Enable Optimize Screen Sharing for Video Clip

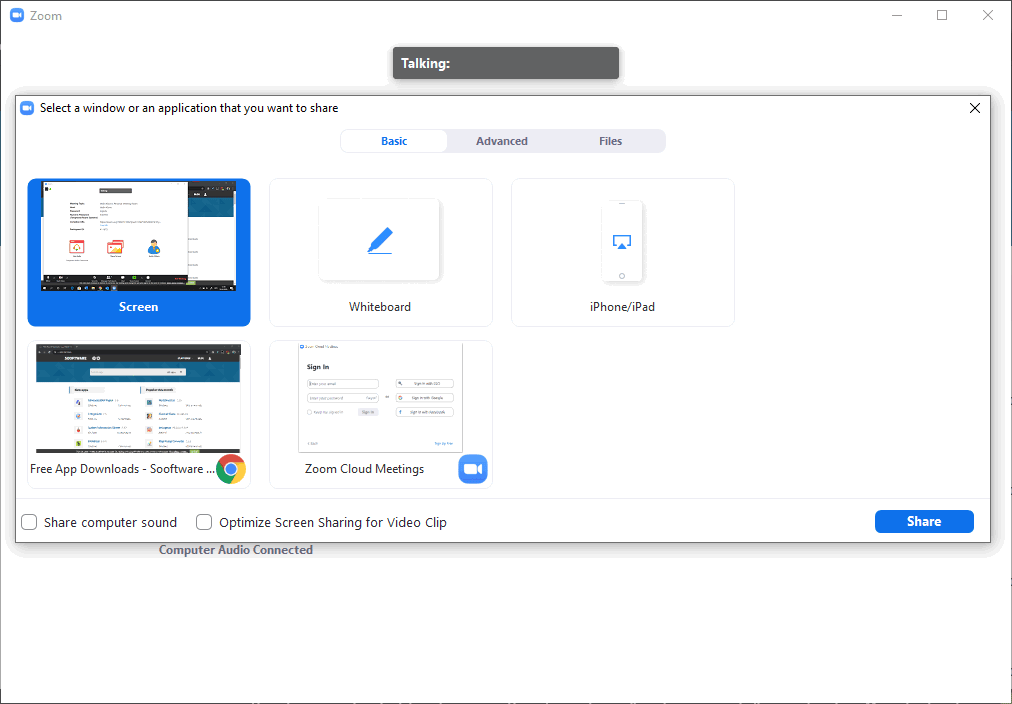(204, 522)
